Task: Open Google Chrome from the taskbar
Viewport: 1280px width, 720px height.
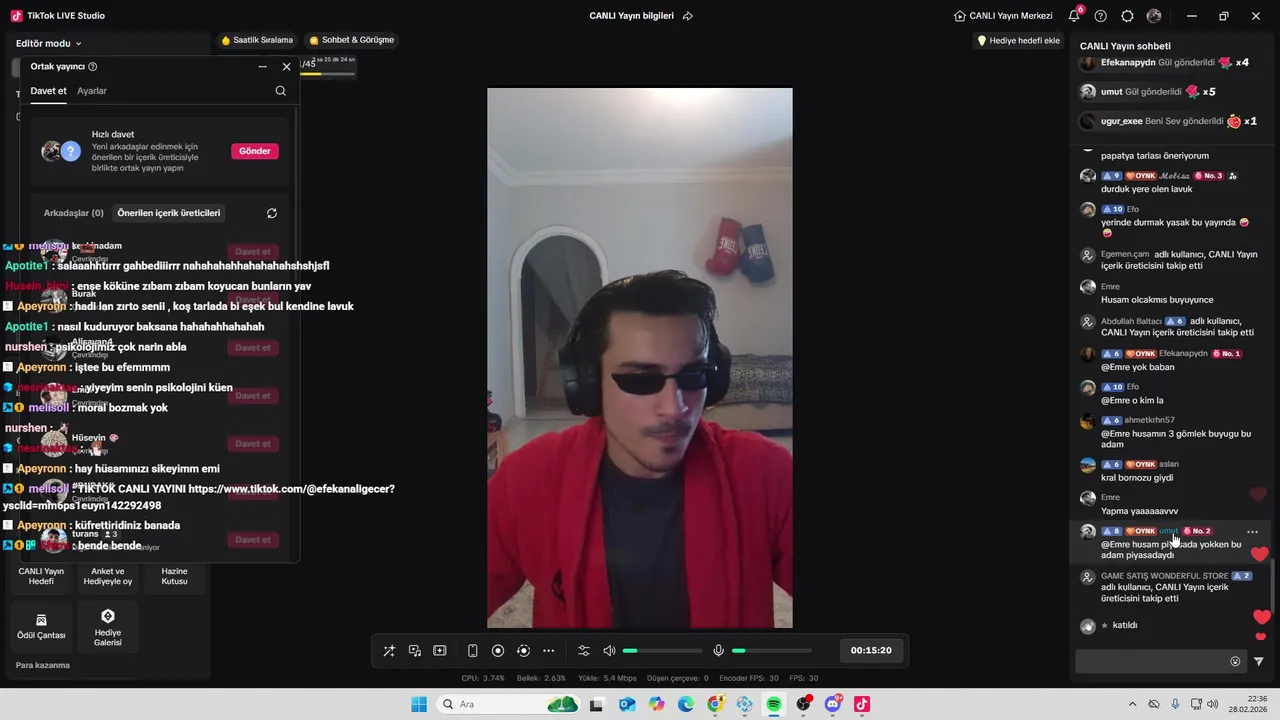Action: point(715,704)
